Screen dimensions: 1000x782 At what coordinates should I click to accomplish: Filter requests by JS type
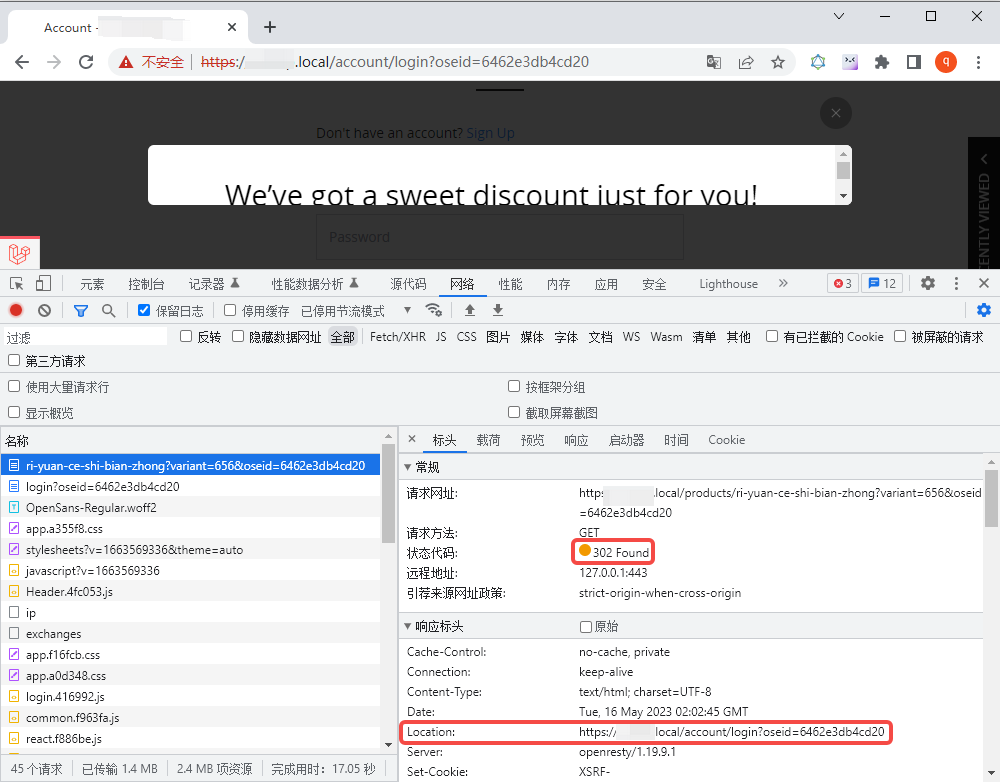[x=441, y=337]
